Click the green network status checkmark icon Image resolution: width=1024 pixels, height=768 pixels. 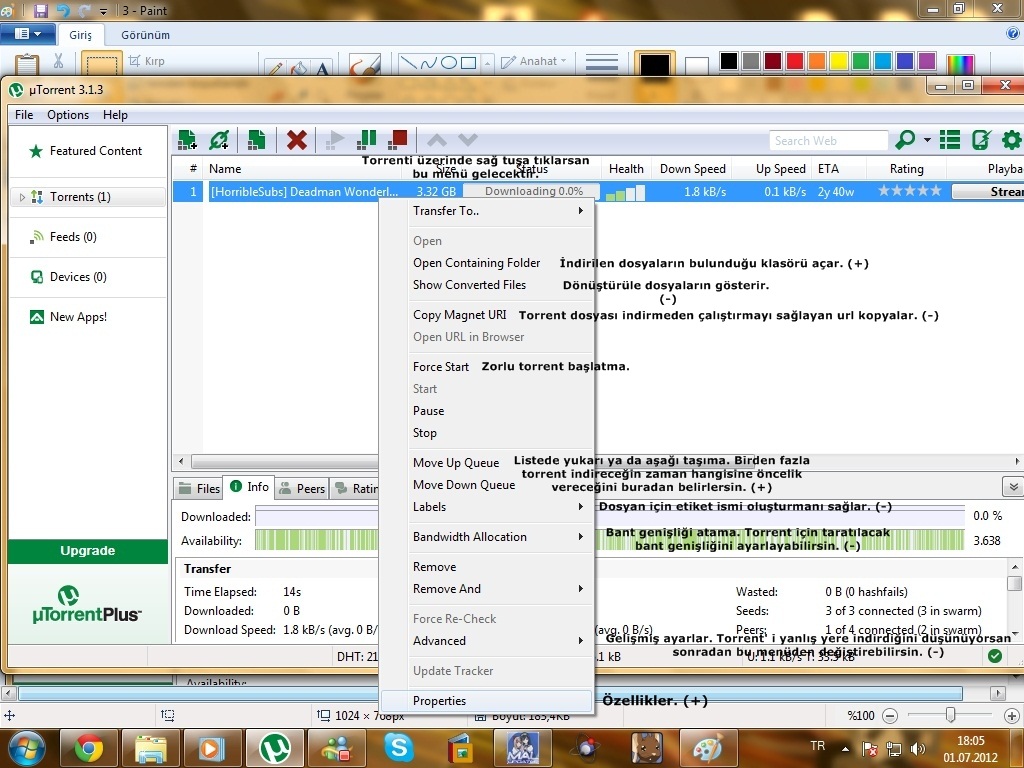[995, 656]
